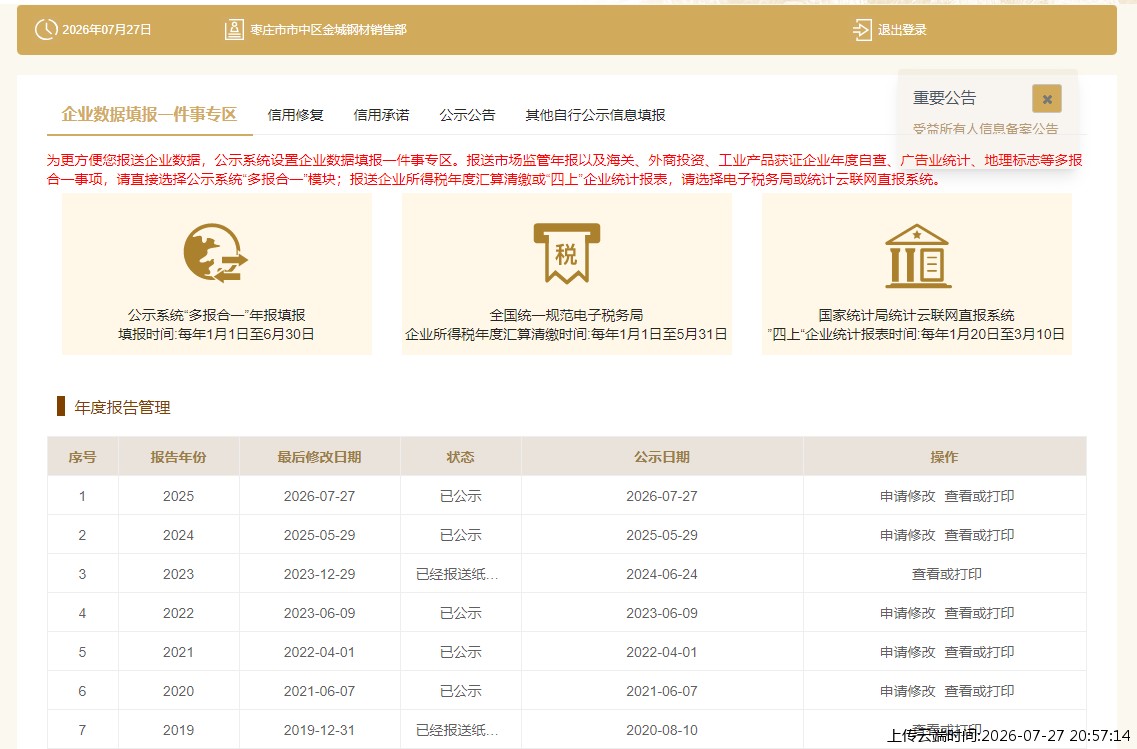The height and width of the screenshot is (749, 1137).
Task: Click 查看或打印 for the 2020 report
Action: coord(979,691)
